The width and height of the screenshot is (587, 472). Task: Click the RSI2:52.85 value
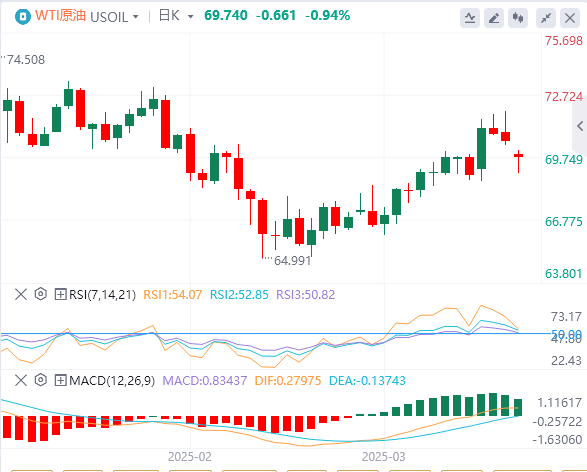pos(239,295)
